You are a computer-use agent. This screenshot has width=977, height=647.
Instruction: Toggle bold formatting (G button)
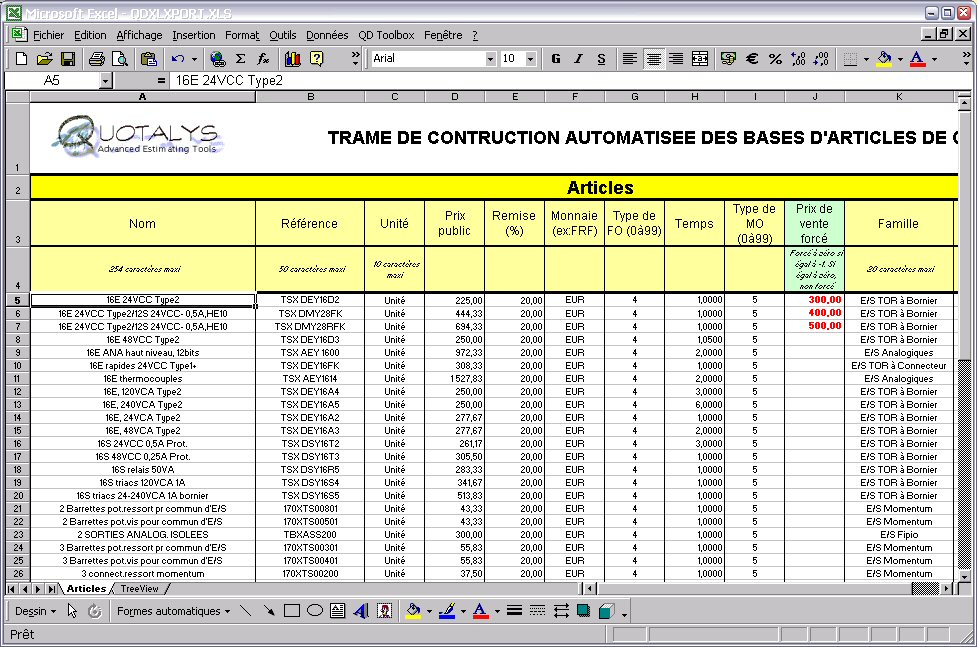tap(556, 59)
